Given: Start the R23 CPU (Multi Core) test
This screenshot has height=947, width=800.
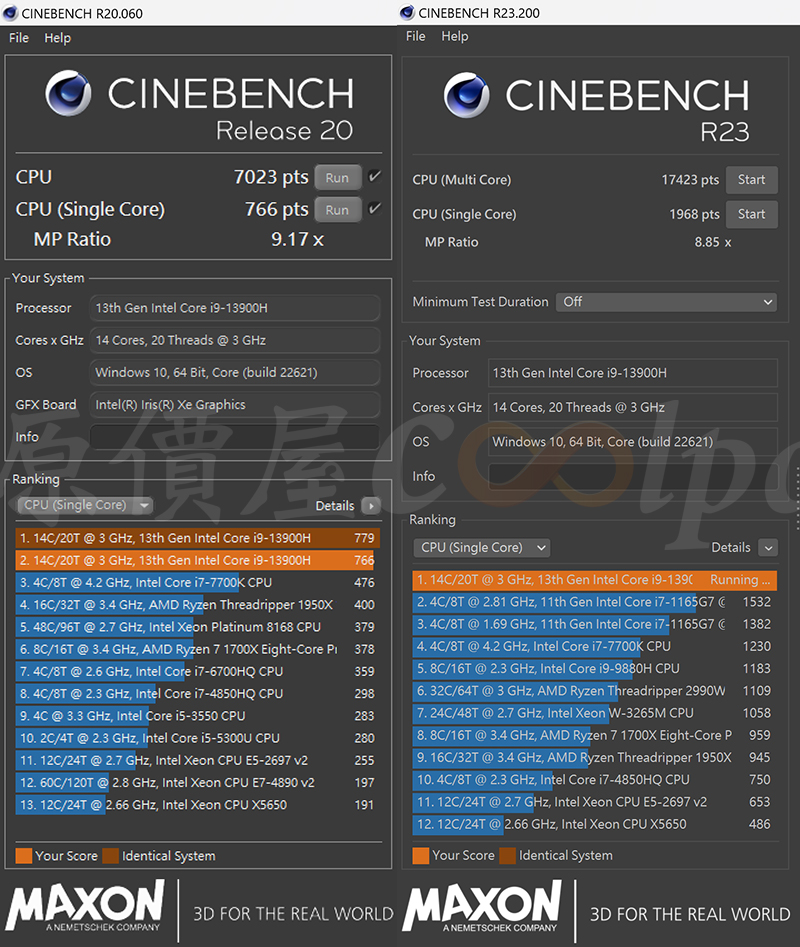Looking at the screenshot, I should [x=751, y=180].
